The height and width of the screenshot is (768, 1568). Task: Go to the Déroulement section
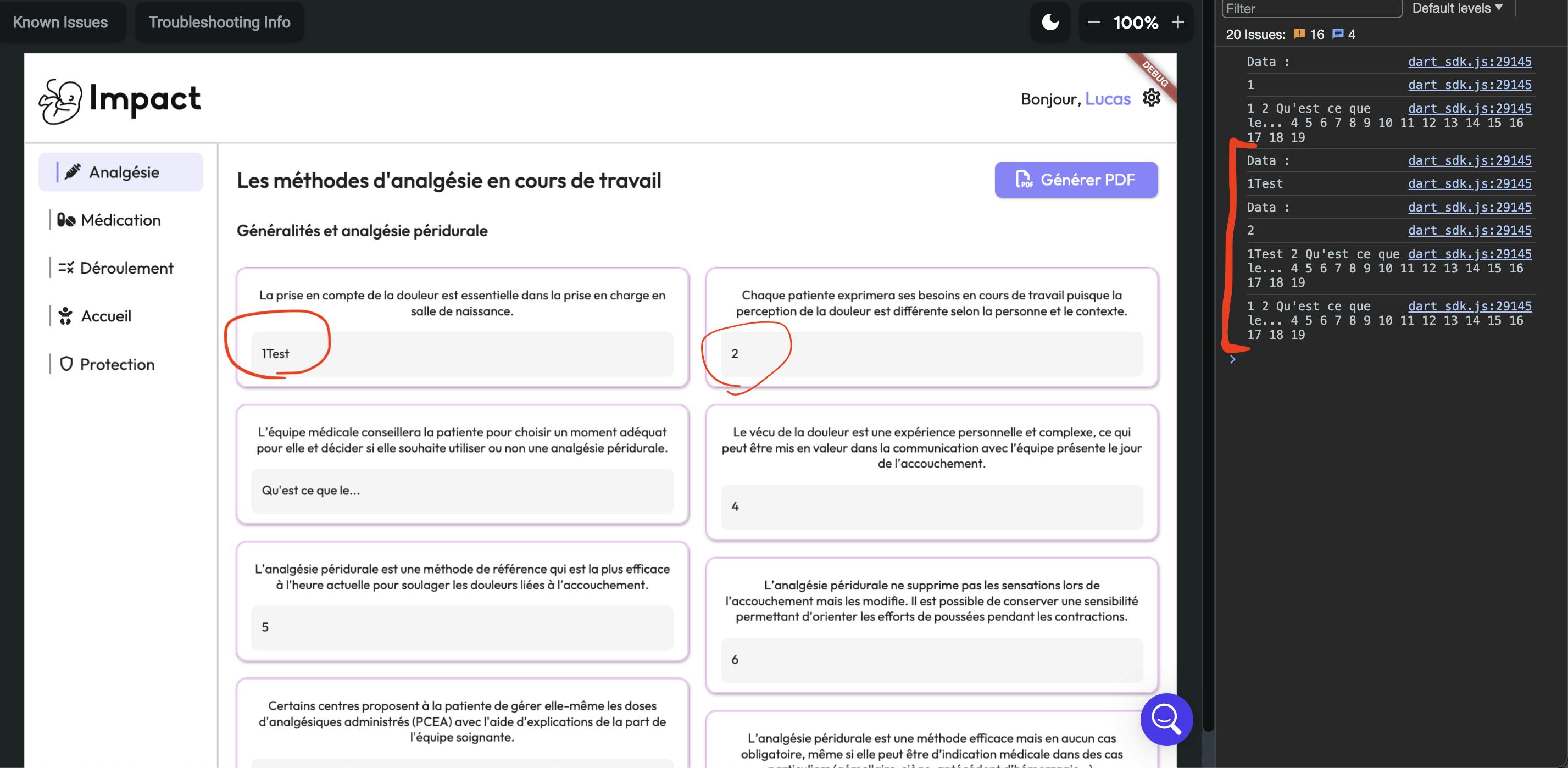coord(126,269)
